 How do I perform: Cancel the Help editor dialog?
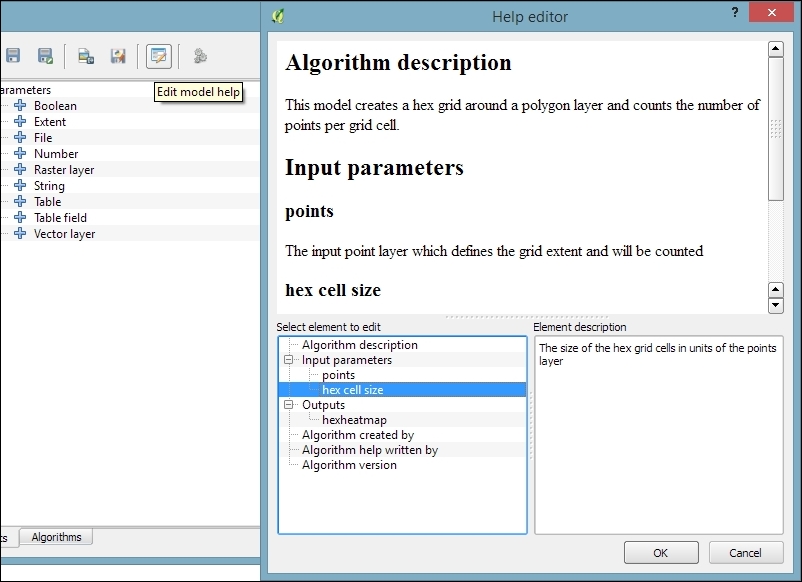tap(746, 553)
